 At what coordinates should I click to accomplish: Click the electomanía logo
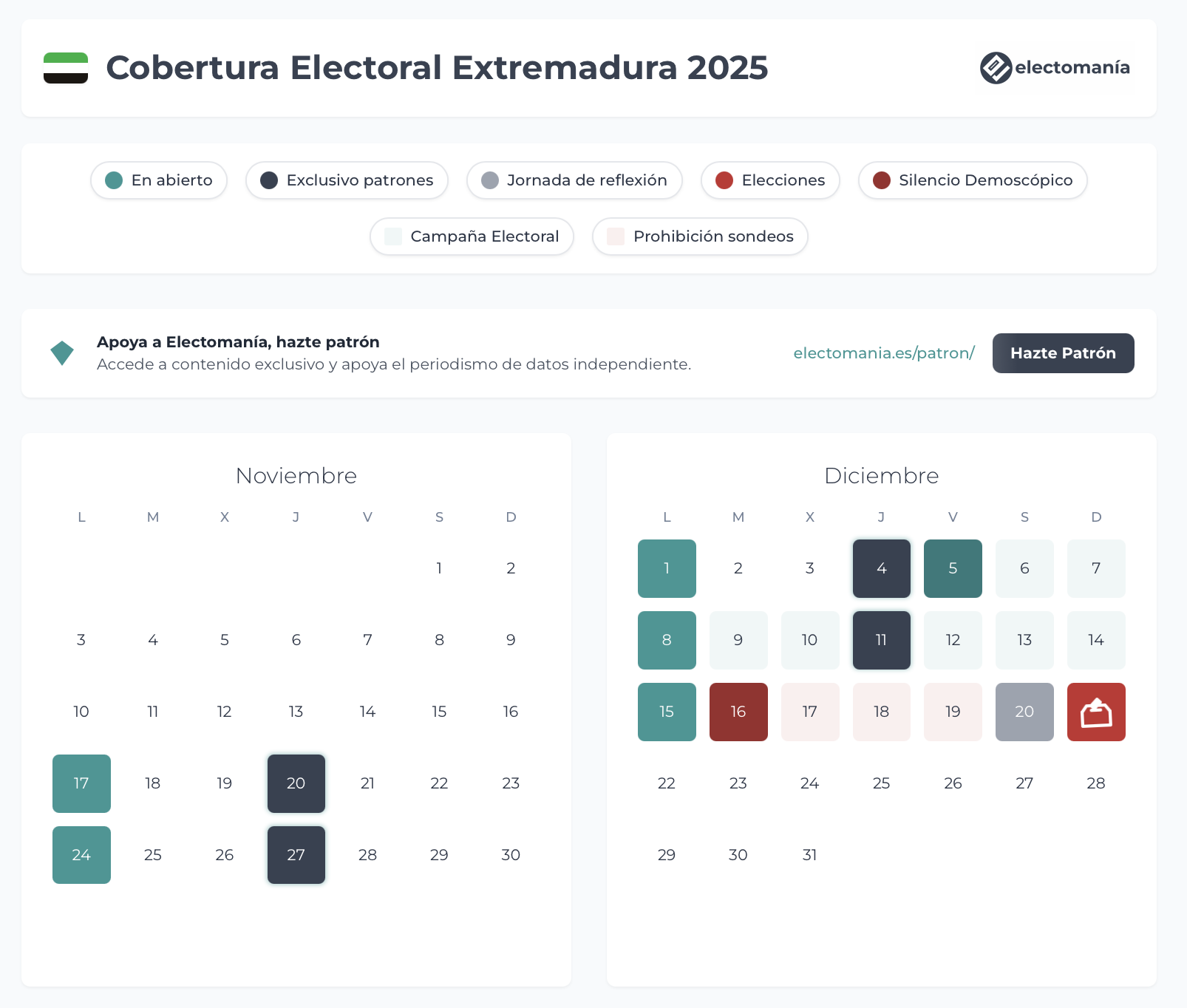coord(1055,68)
